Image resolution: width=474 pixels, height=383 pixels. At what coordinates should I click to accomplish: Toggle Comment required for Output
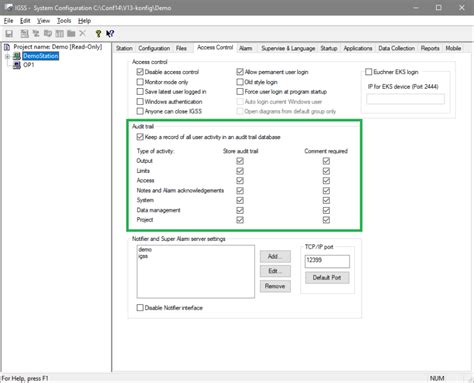click(326, 161)
